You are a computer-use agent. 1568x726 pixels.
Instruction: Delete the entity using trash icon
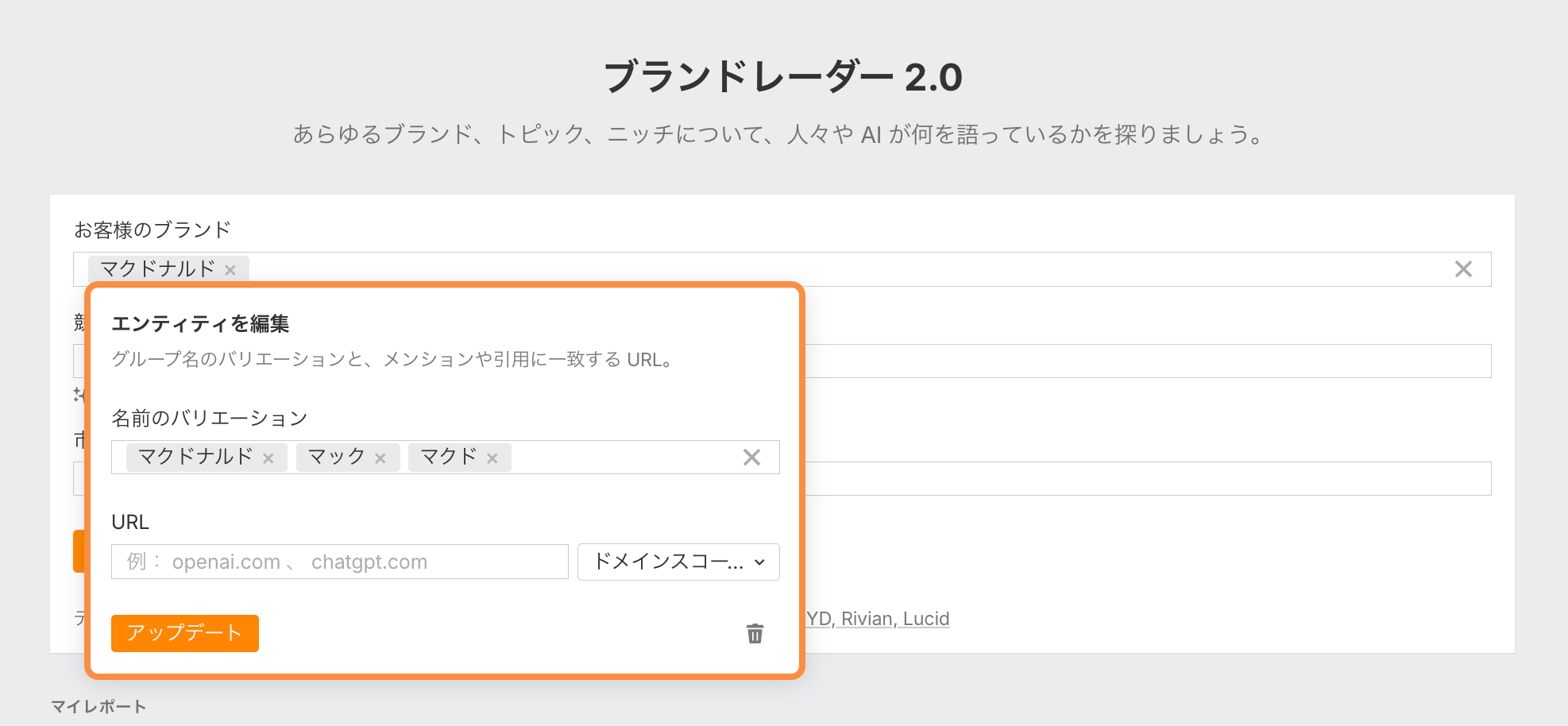pyautogui.click(x=755, y=633)
